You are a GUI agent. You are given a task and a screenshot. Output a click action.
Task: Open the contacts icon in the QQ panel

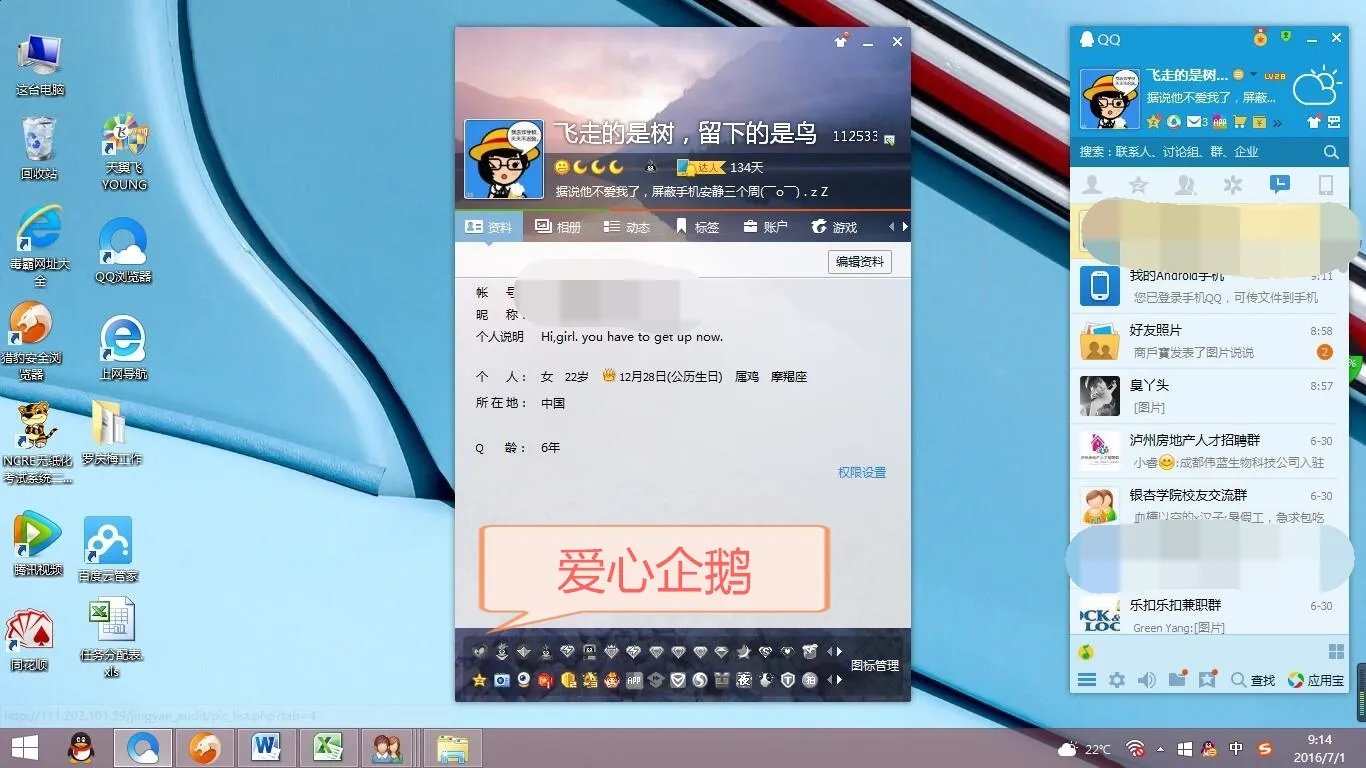pyautogui.click(x=1091, y=184)
